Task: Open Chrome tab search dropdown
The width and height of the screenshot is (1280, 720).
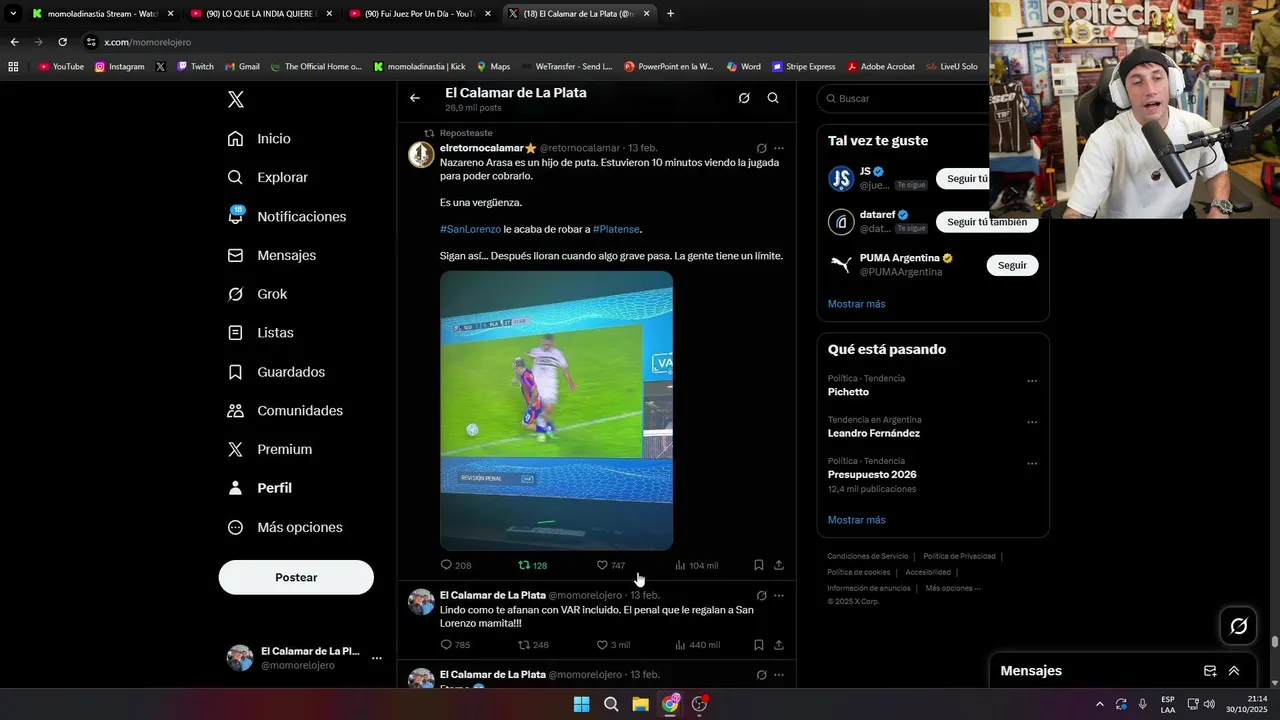Action: point(13,14)
